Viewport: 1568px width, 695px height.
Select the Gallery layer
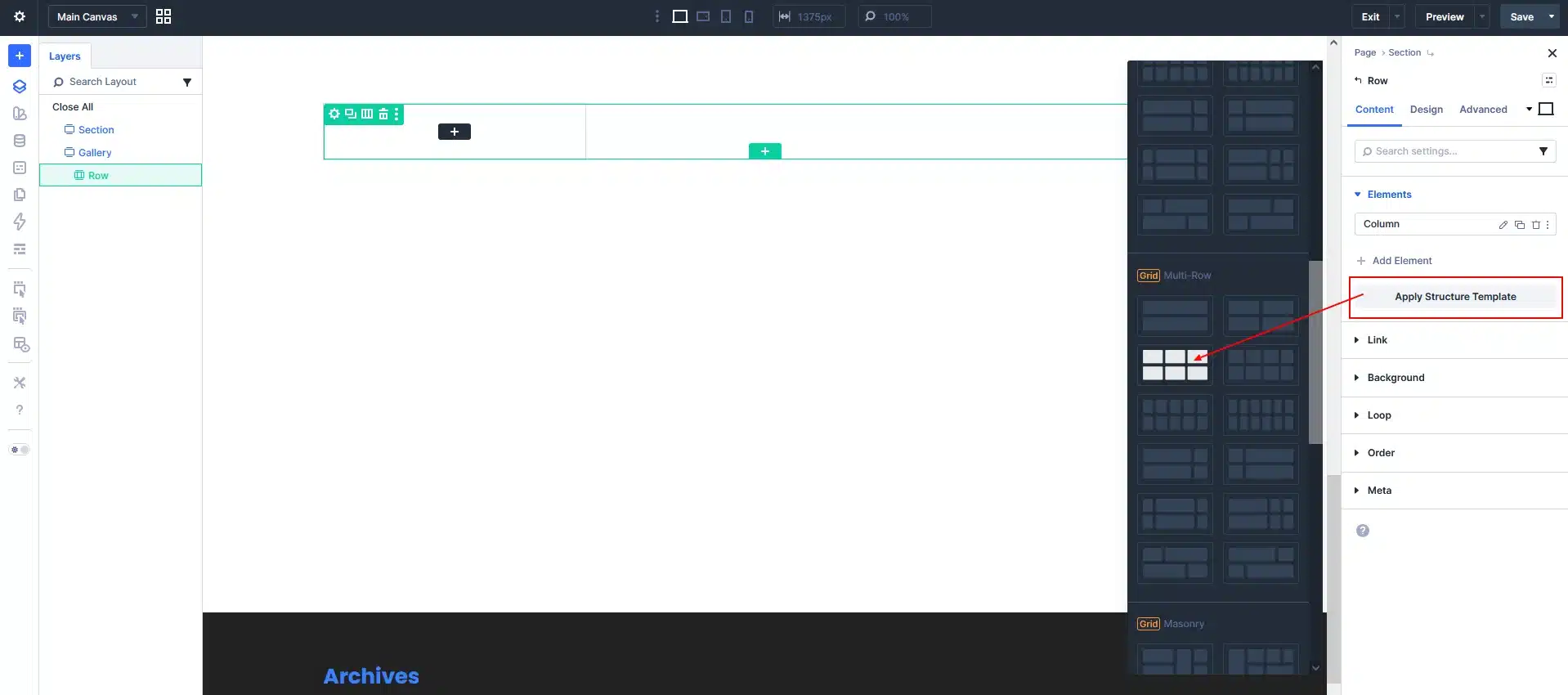click(95, 153)
